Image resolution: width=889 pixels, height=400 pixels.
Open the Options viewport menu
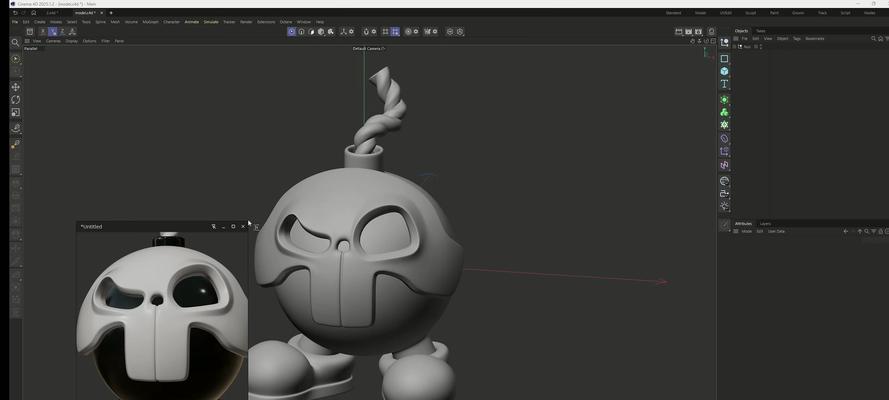(90, 41)
